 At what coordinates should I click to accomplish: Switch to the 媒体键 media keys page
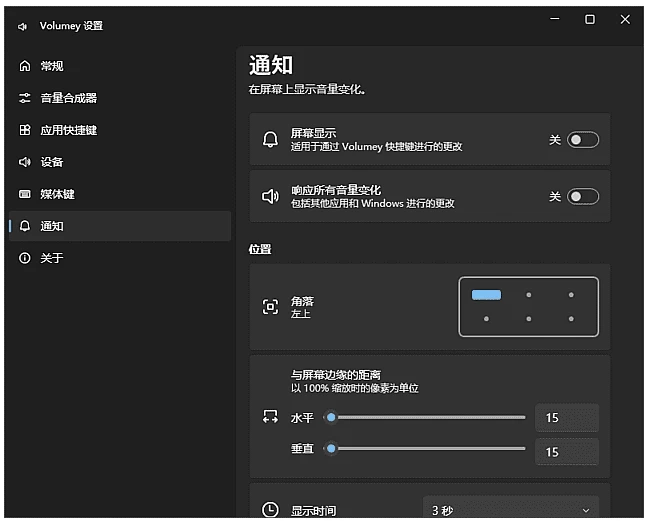pyautogui.click(x=120, y=194)
